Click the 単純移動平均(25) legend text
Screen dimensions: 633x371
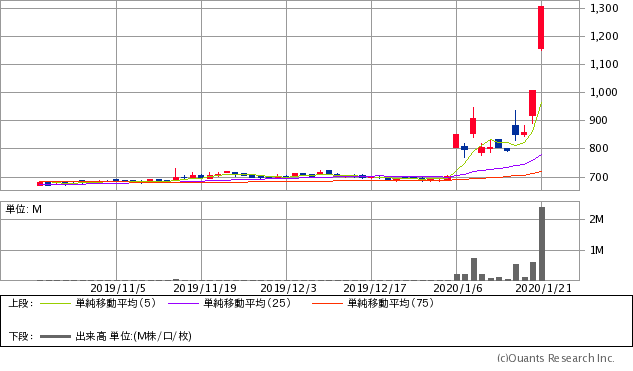tap(247, 303)
